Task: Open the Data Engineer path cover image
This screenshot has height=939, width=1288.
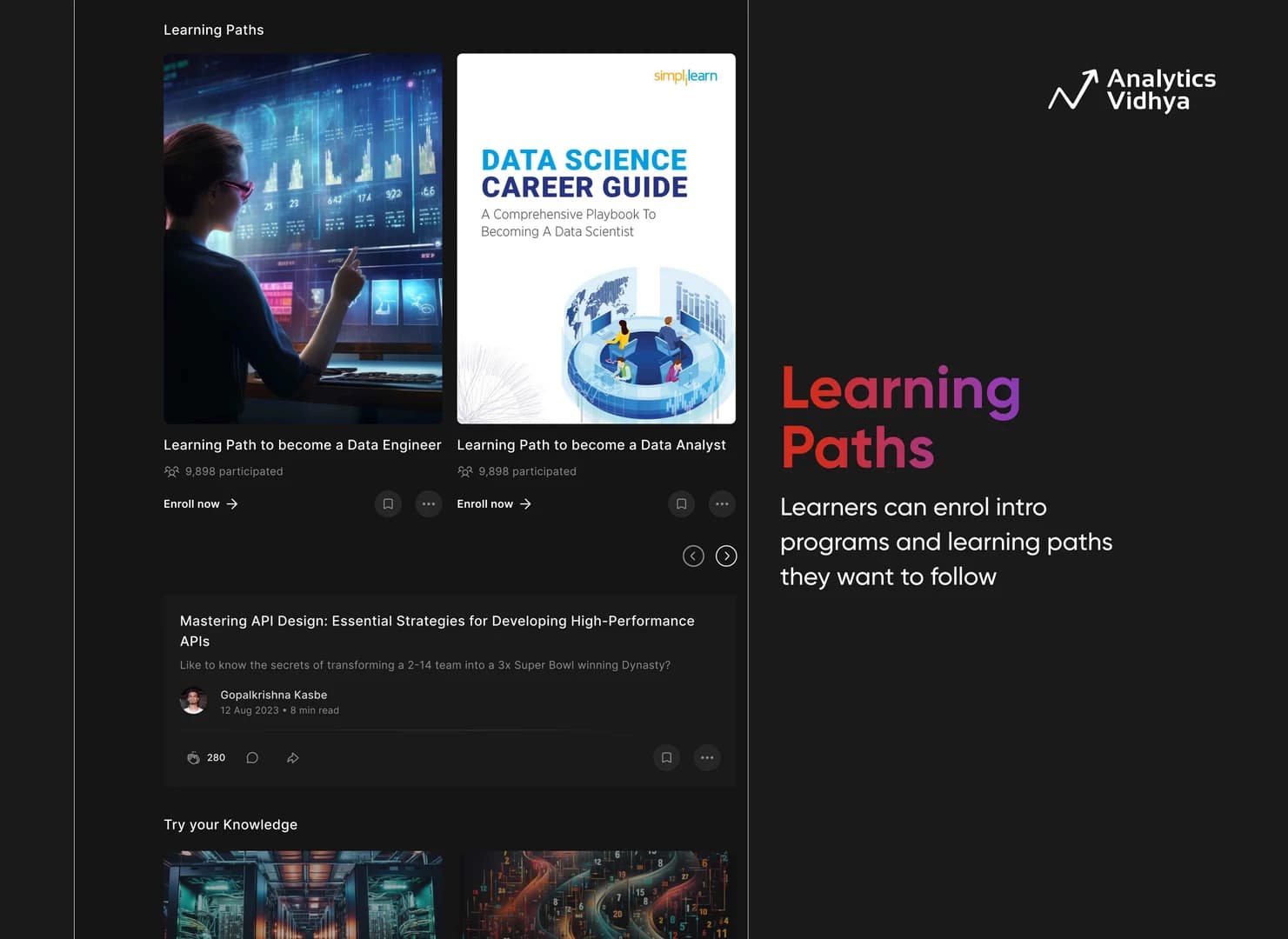Action: (x=303, y=239)
